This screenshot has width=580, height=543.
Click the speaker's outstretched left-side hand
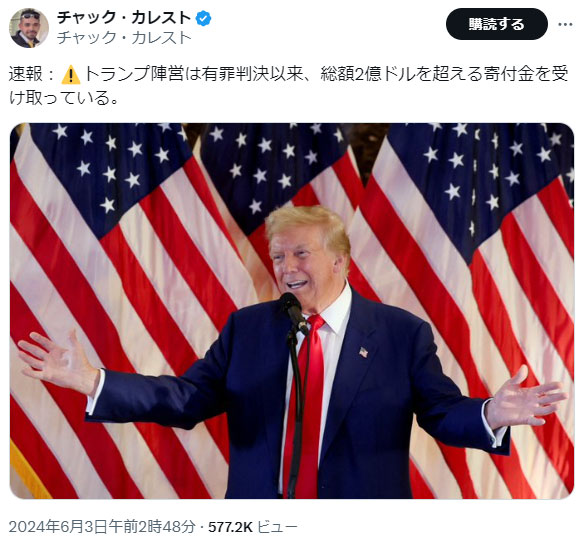[x=58, y=363]
